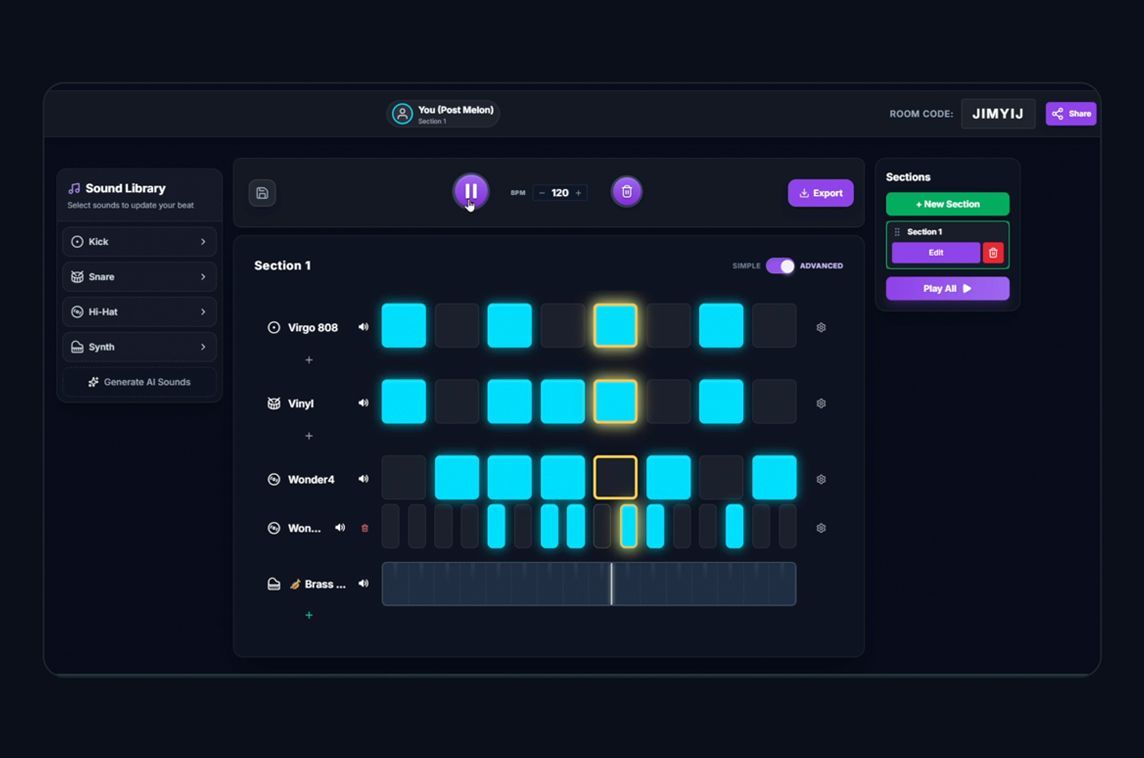The width and height of the screenshot is (1144, 758).
Task: Expand the Snare sound category
Action: (139, 276)
